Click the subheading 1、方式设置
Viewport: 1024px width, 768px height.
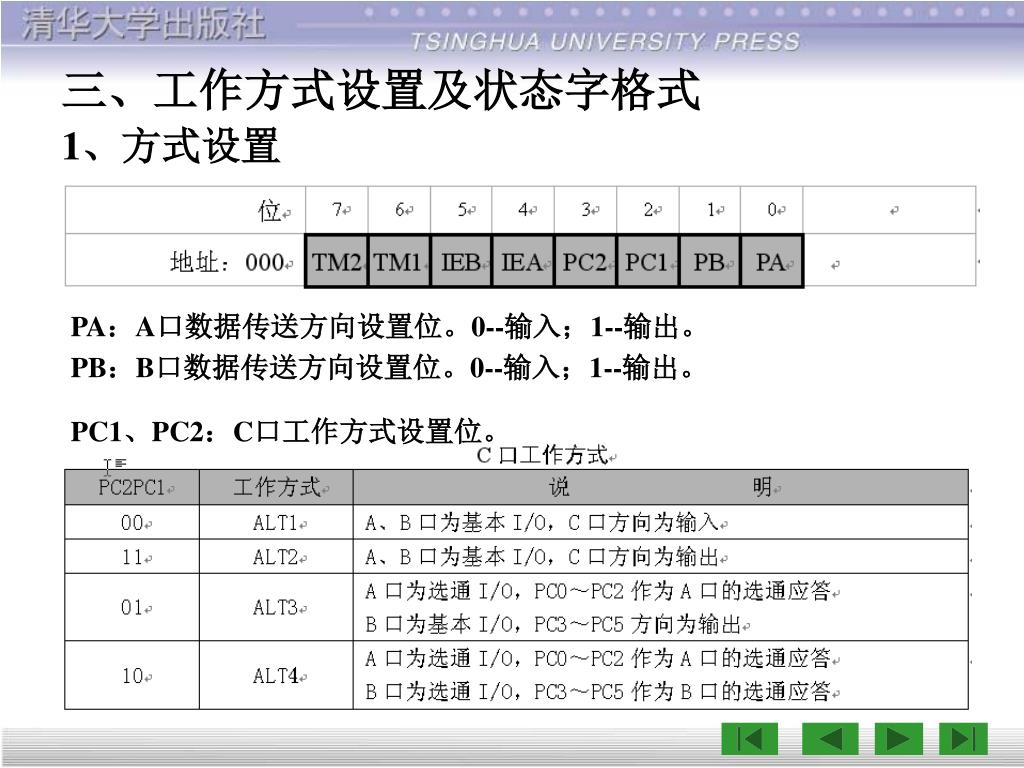tap(171, 146)
